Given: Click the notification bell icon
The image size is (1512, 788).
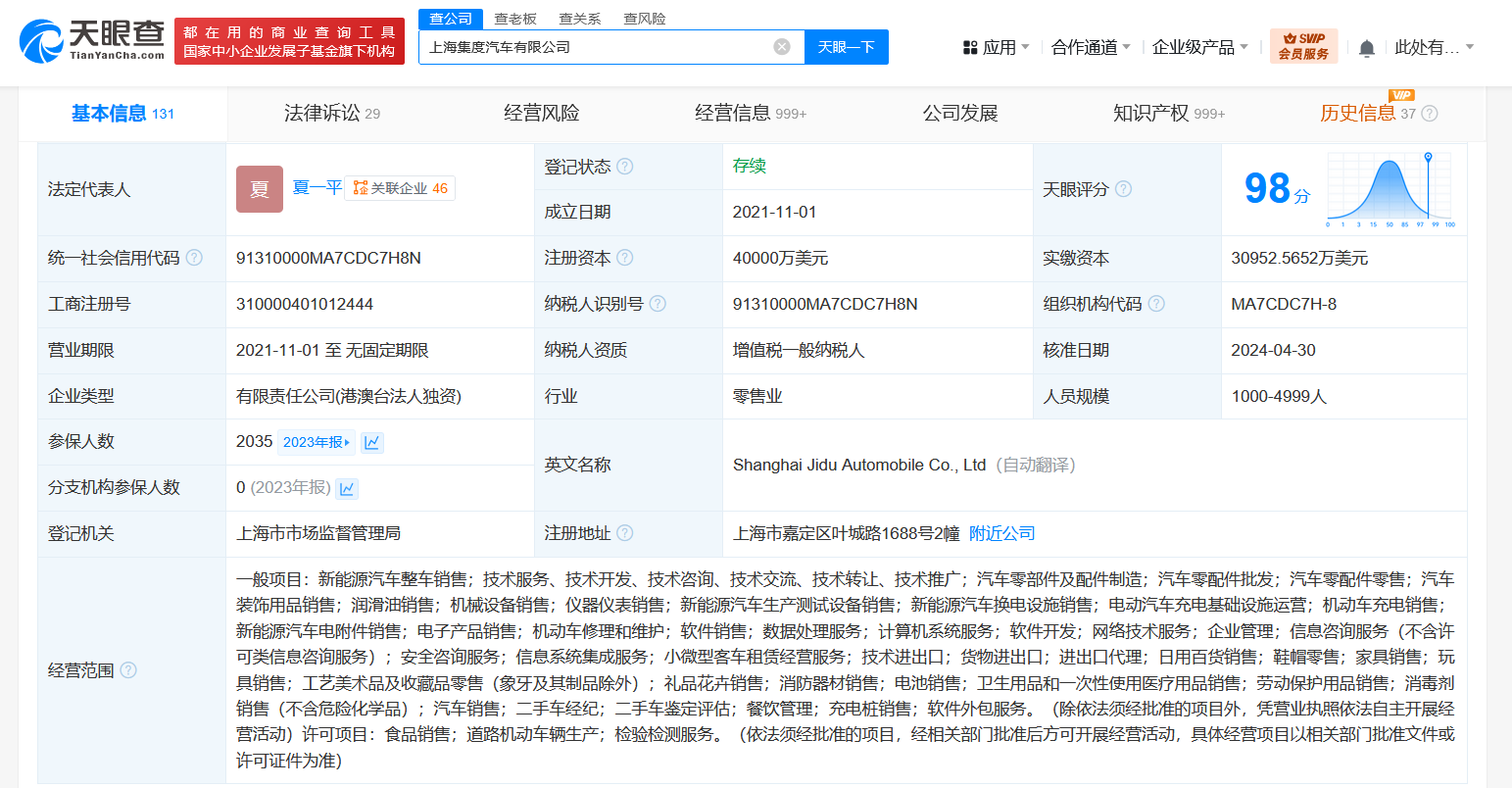Looking at the screenshot, I should point(1367,48).
